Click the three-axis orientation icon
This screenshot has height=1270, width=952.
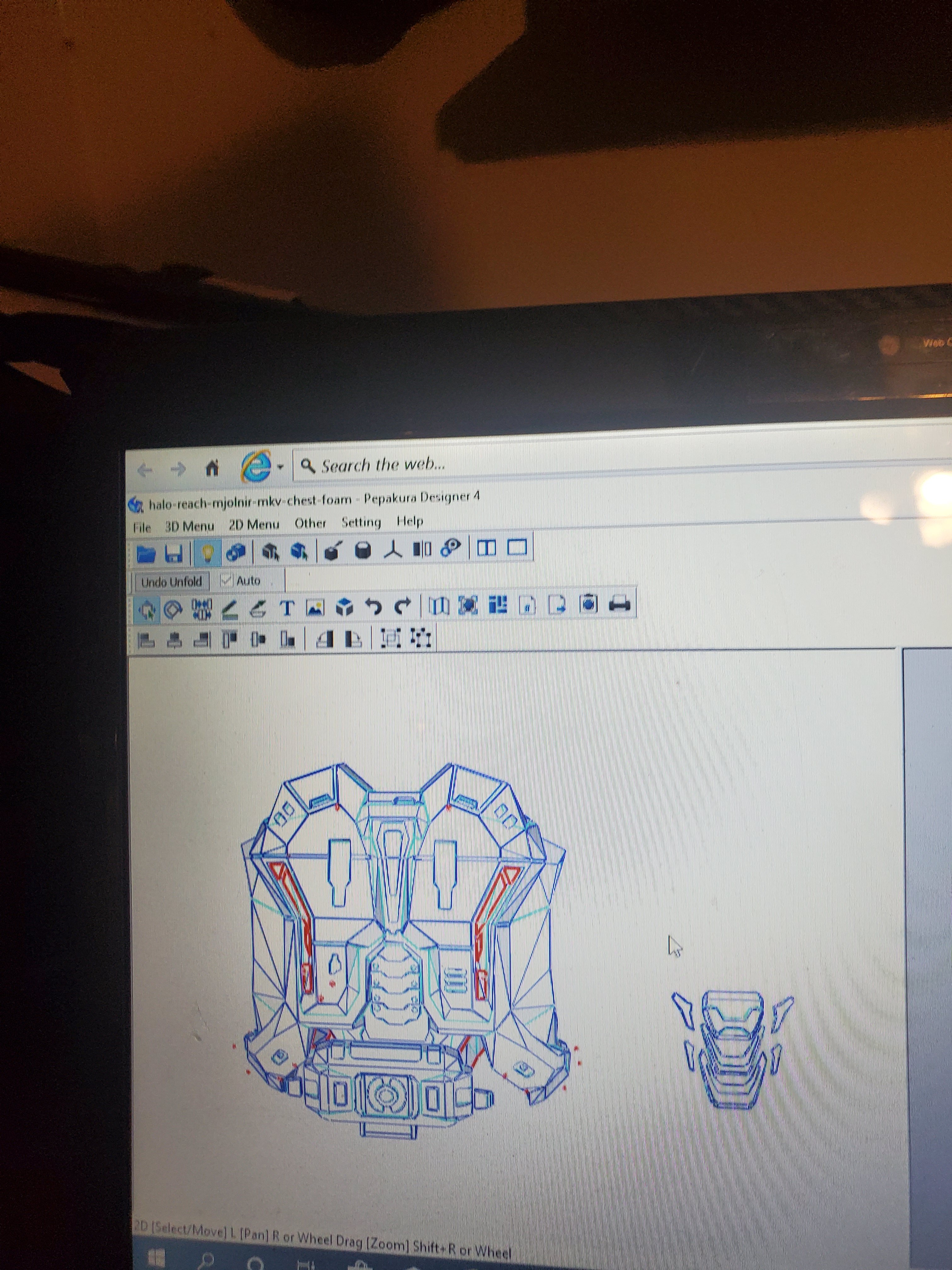click(393, 549)
